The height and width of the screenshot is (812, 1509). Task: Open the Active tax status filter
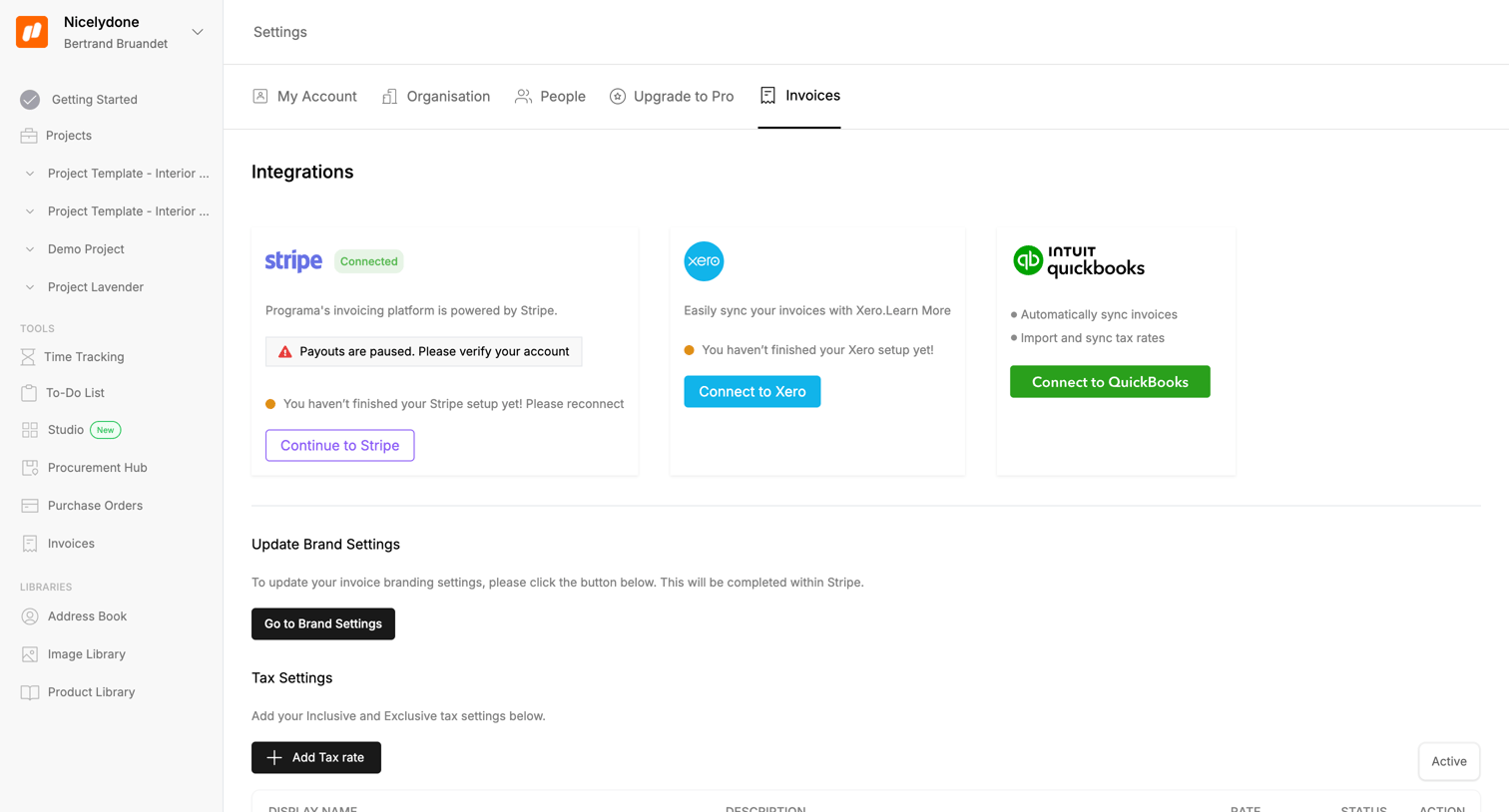1449,761
